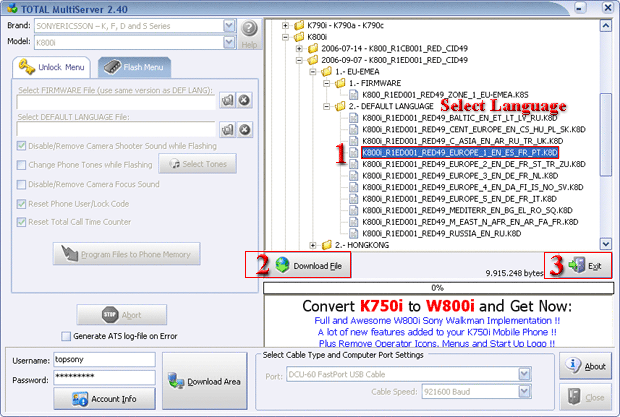Collapse the 1.- EU-EMEA node

[x=313, y=72]
